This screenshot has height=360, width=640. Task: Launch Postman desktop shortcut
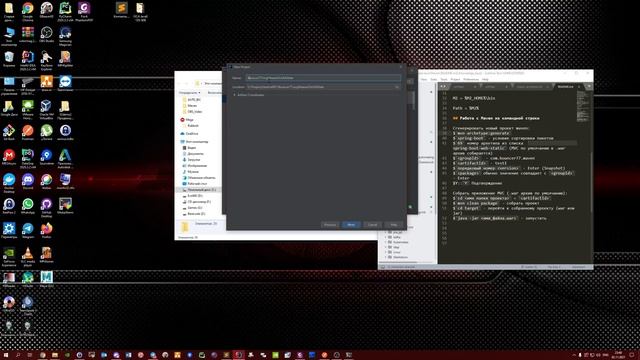[x=28, y=131]
